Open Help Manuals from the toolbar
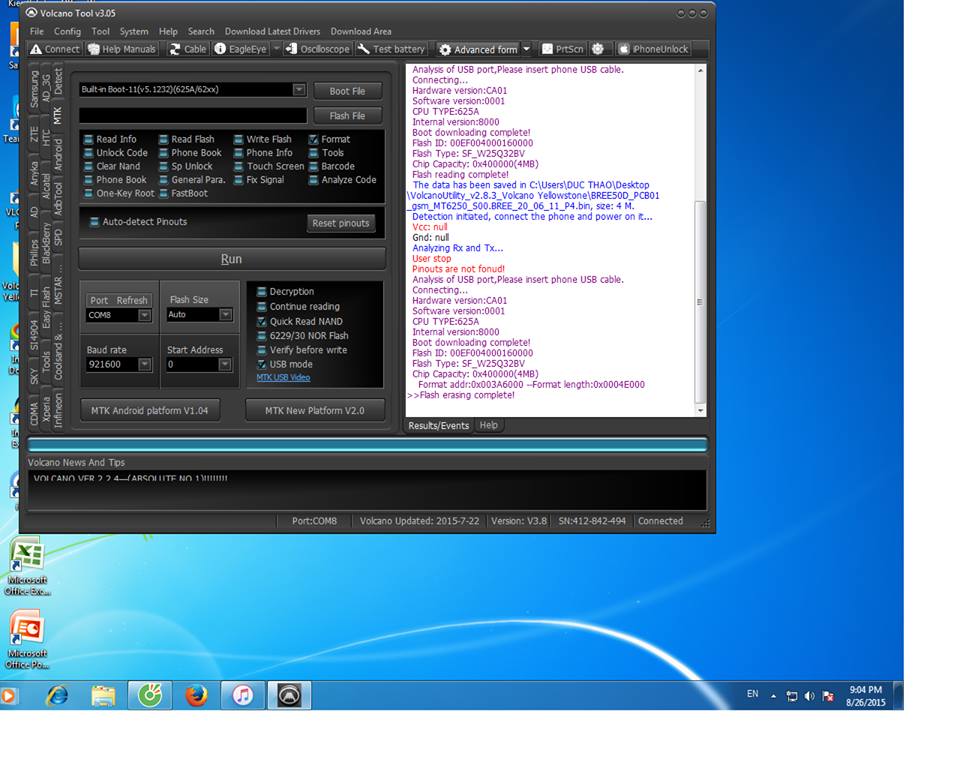This screenshot has height=768, width=960. 122,49
